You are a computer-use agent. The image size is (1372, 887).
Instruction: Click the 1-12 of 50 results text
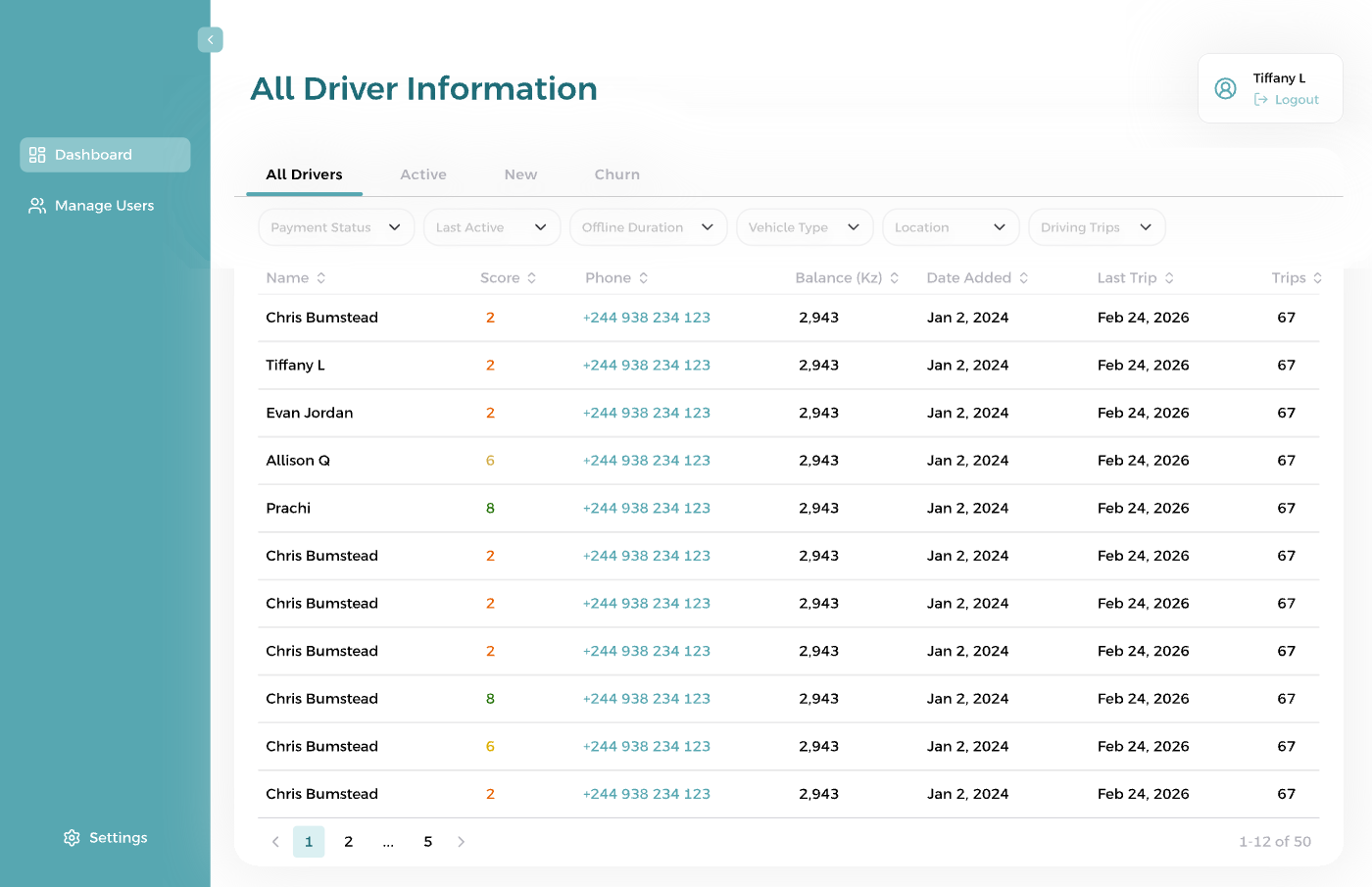coord(1274,842)
